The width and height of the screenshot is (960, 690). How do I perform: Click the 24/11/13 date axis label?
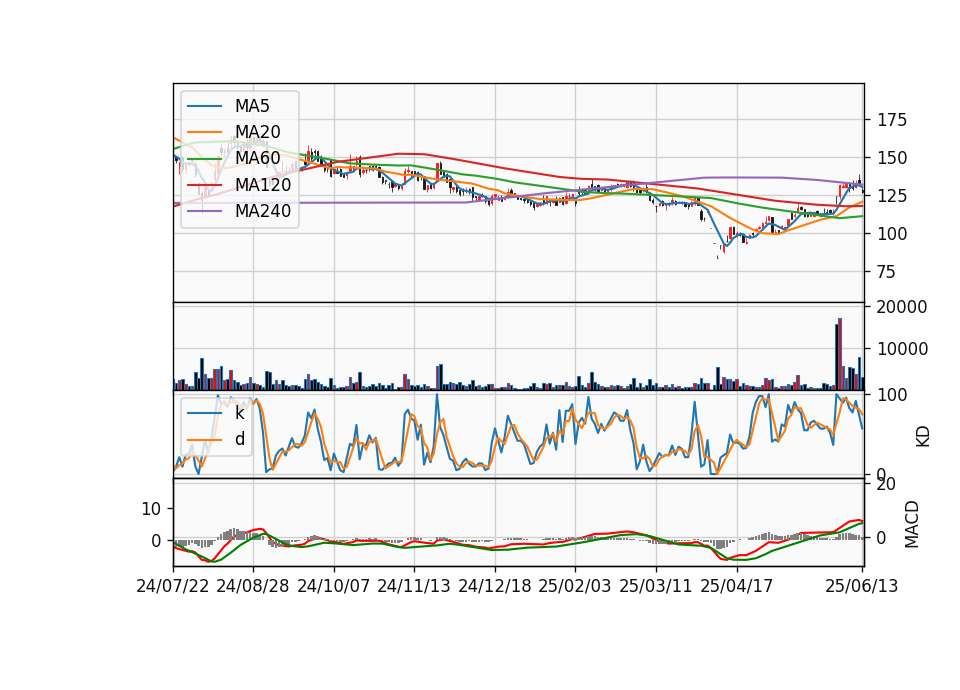pos(414,586)
